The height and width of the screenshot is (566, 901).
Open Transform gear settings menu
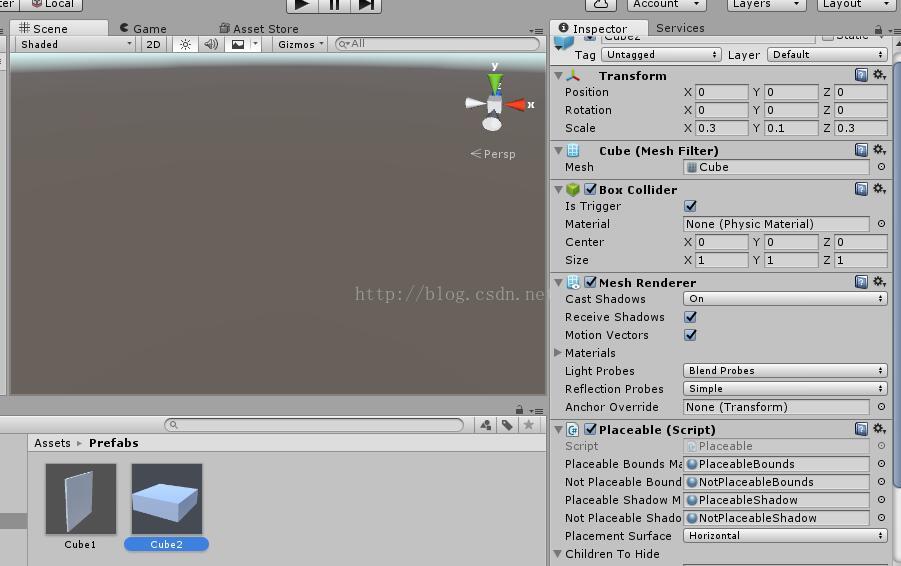[x=880, y=75]
